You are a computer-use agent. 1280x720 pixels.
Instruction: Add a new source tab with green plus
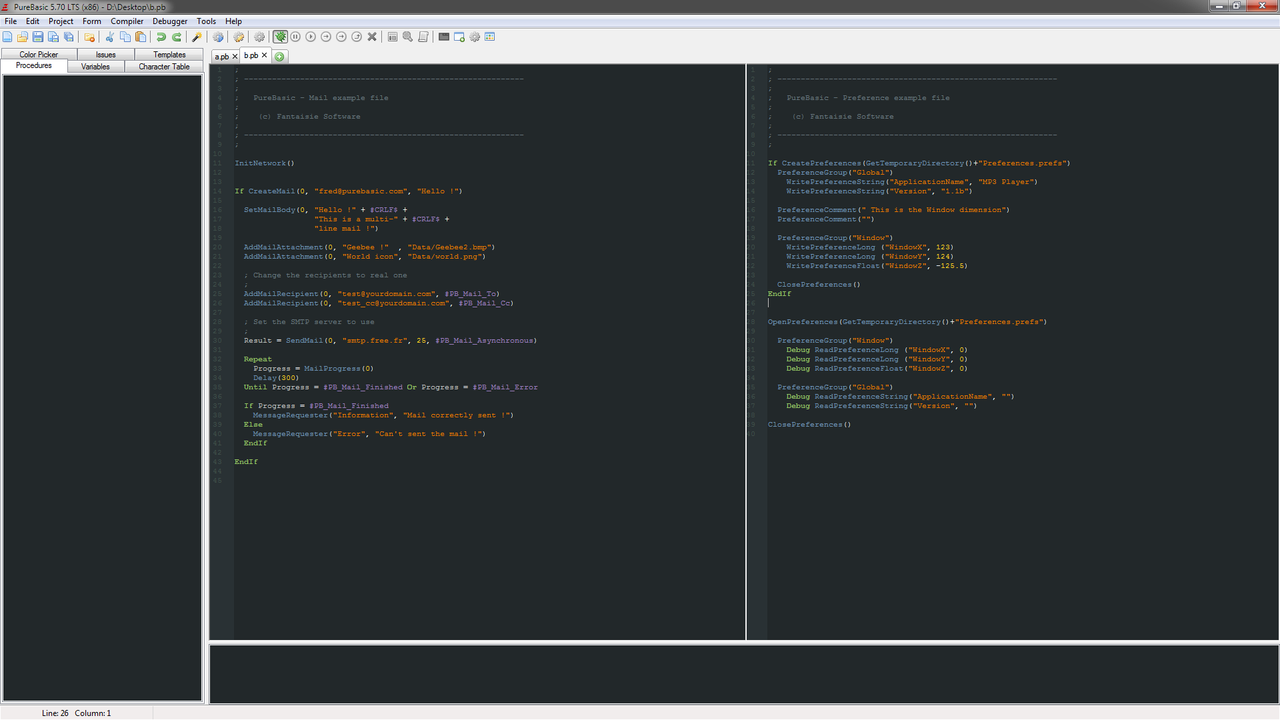click(279, 56)
